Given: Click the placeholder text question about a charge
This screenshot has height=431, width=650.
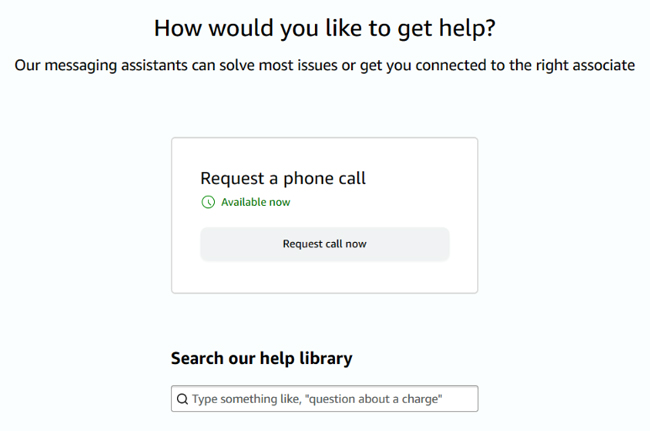Looking at the screenshot, I should click(376, 399).
